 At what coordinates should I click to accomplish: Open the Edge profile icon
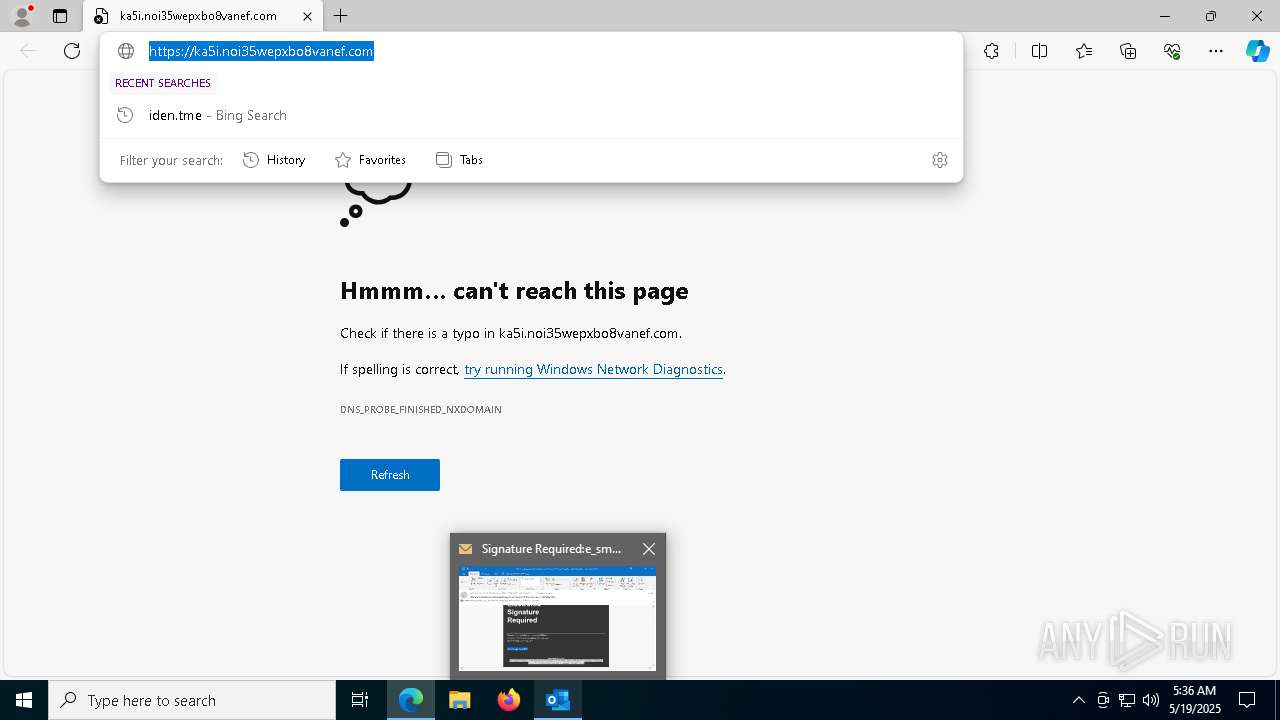coord(21,16)
